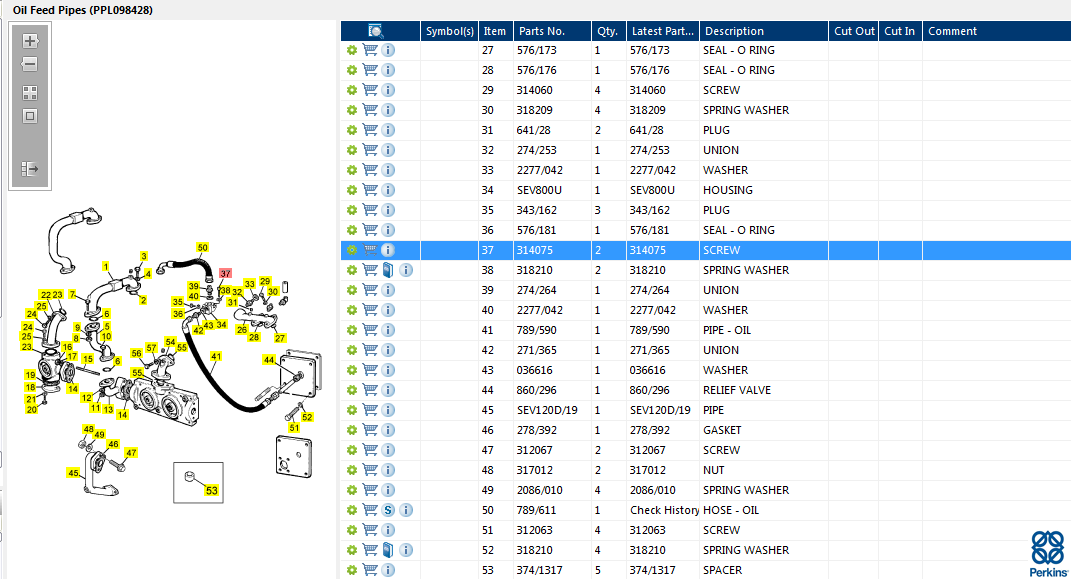Select part number 374/1317 in Parts No.
This screenshot has width=1071, height=579.
tap(540, 569)
